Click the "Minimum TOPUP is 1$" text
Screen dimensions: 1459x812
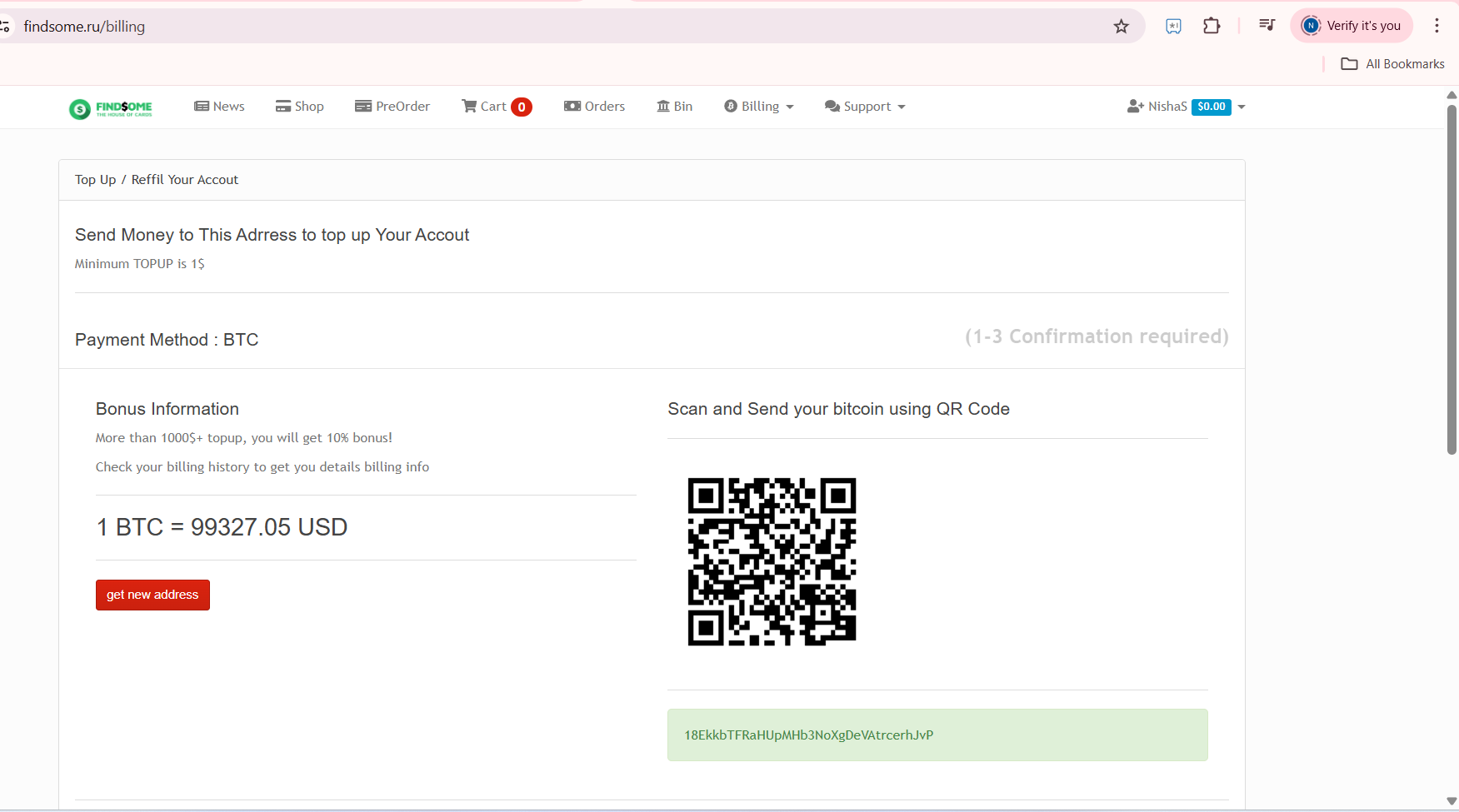point(139,264)
